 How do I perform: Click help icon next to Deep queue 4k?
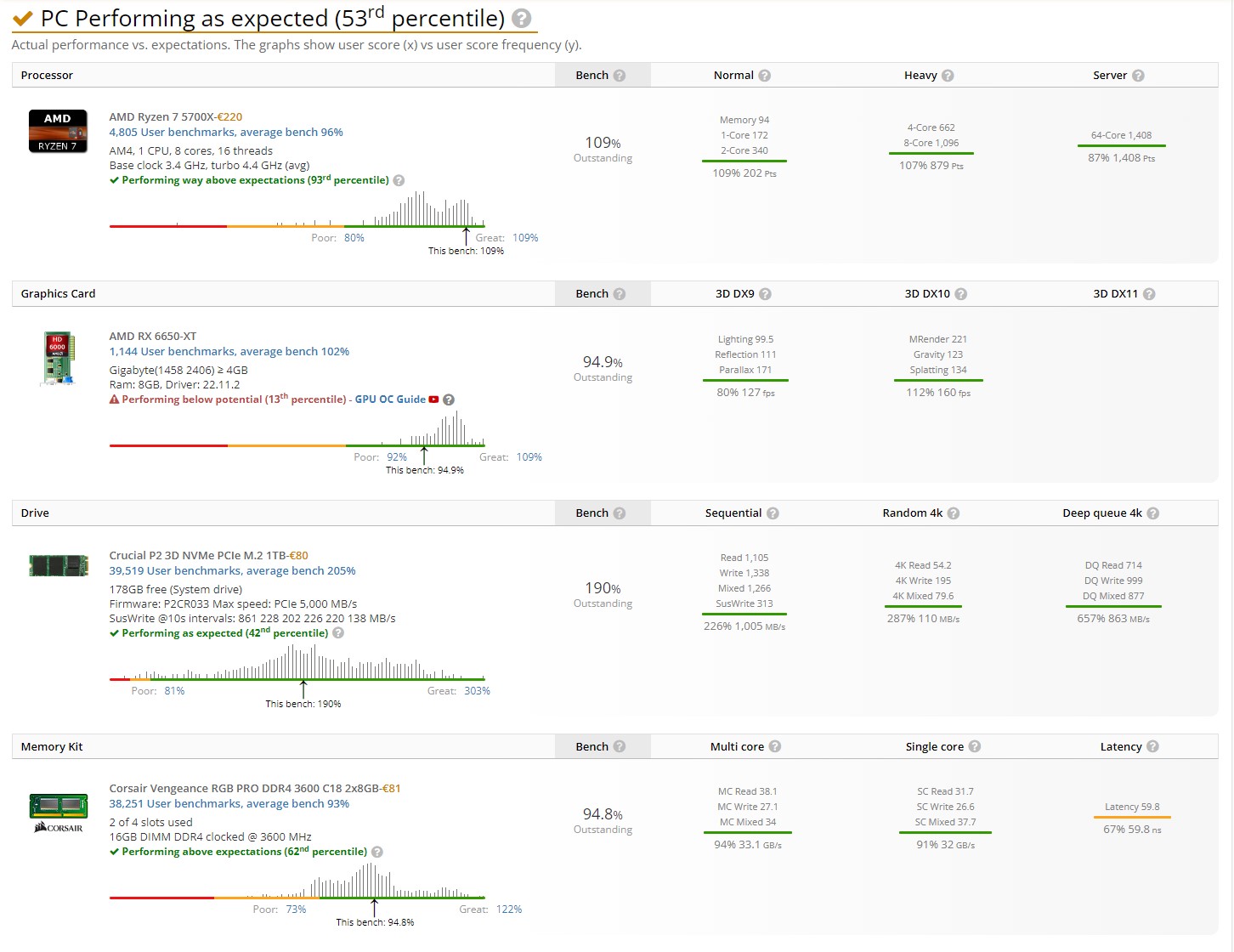point(1153,513)
